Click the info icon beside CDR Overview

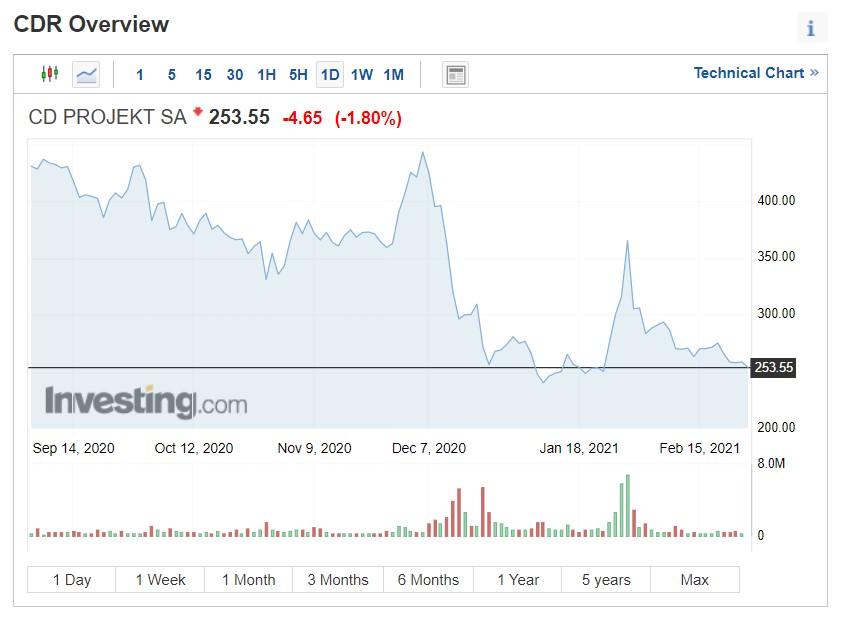810,27
